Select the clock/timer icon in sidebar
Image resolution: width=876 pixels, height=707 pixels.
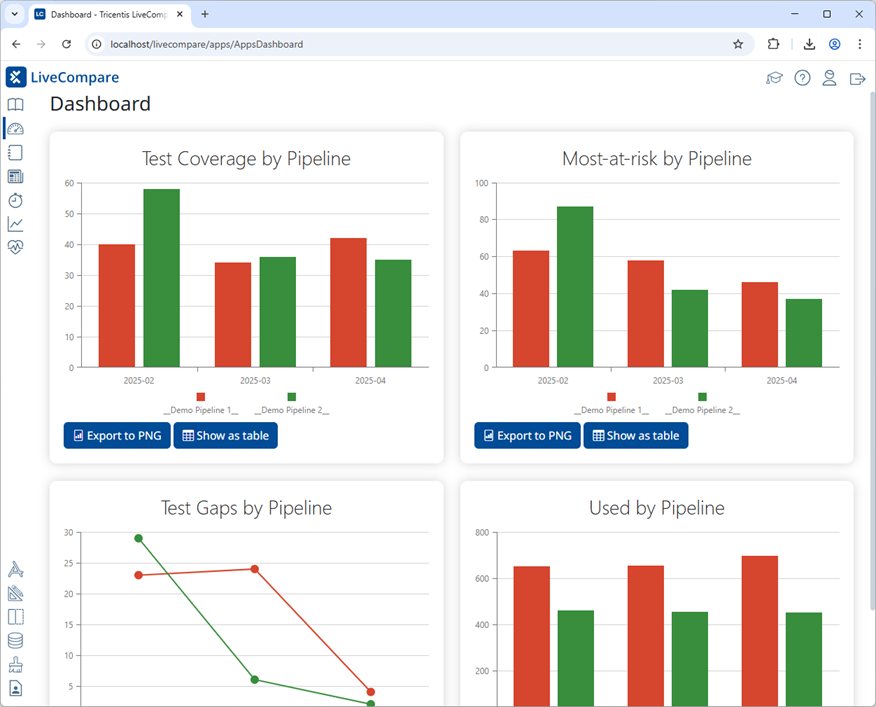point(14,200)
